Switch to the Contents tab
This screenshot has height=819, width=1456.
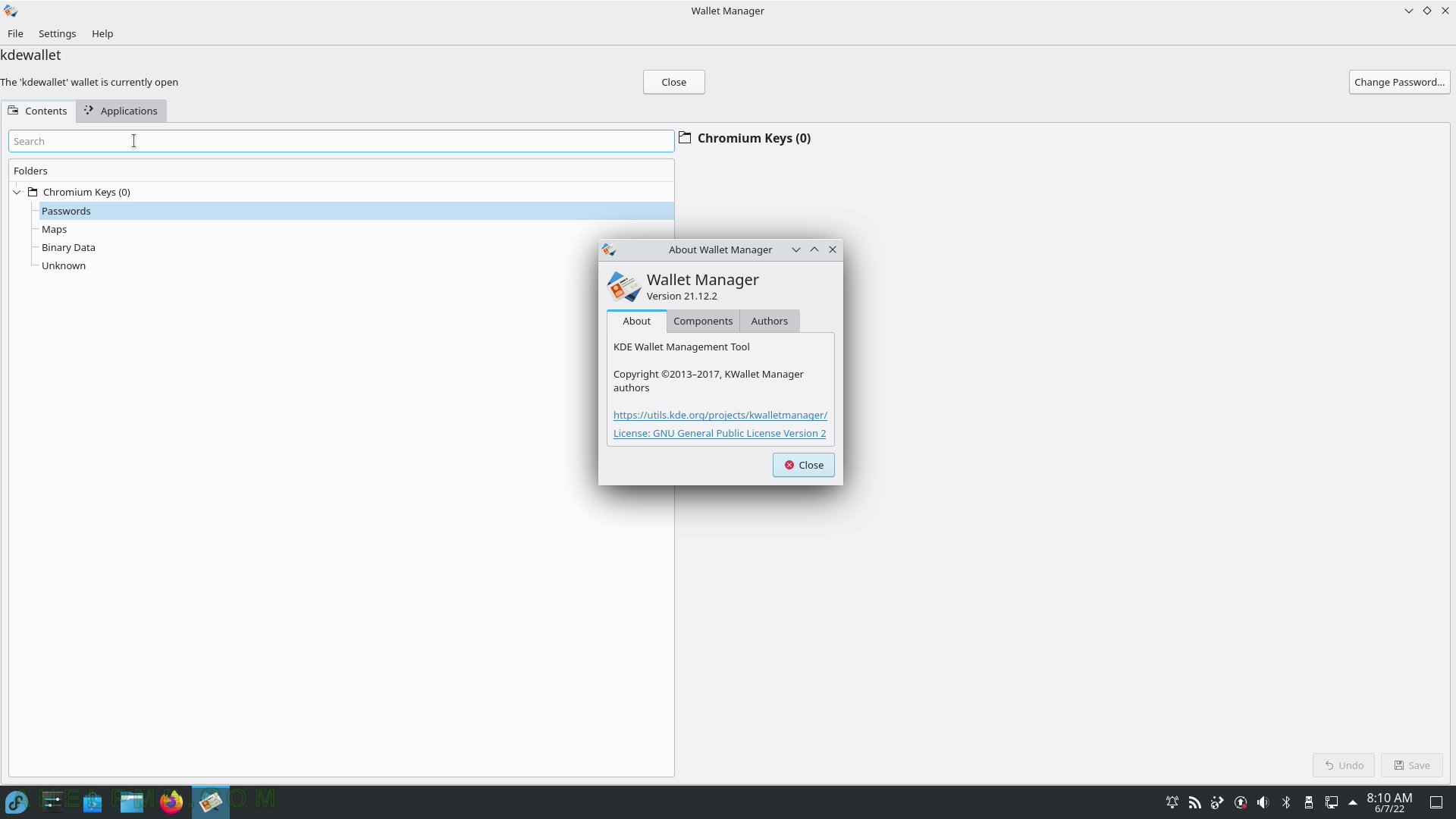coord(38,111)
